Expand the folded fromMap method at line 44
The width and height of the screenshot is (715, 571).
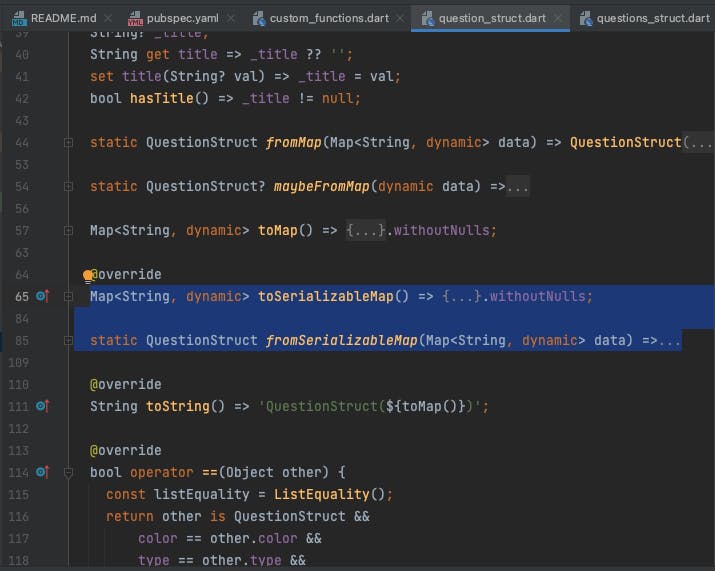click(68, 143)
